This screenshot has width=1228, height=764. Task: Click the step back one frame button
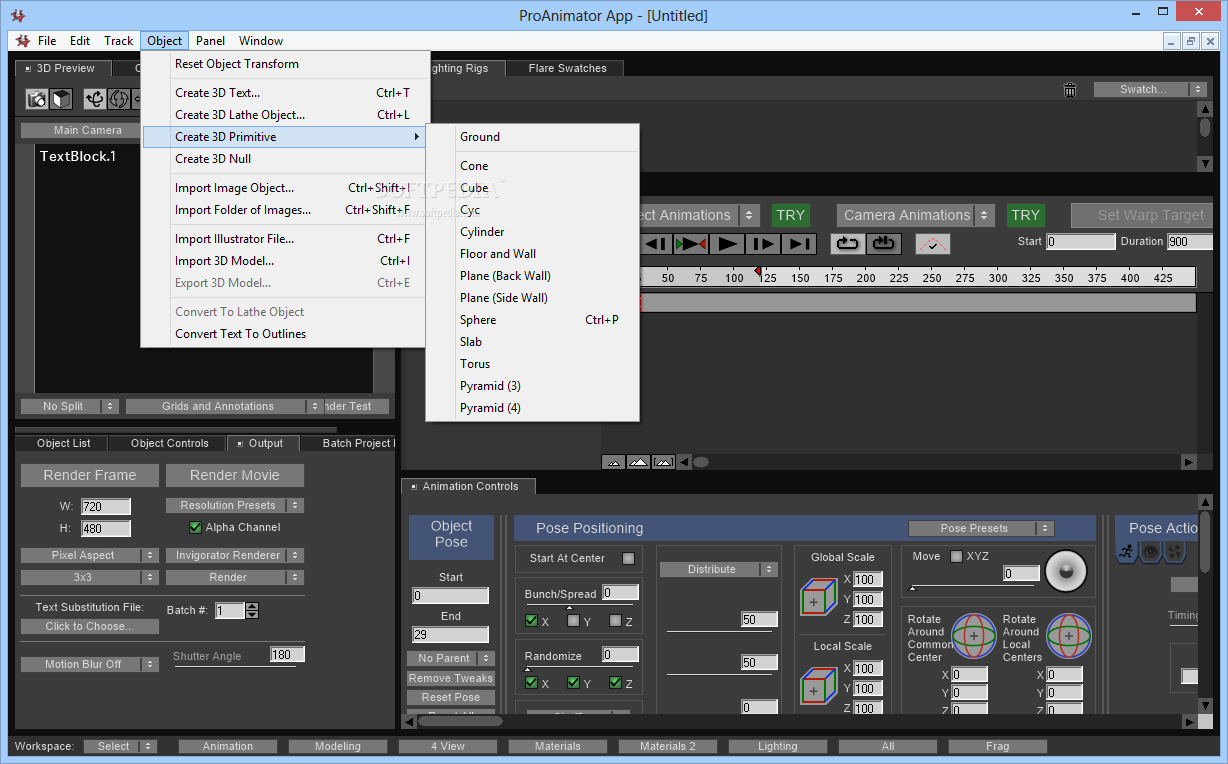pos(657,243)
